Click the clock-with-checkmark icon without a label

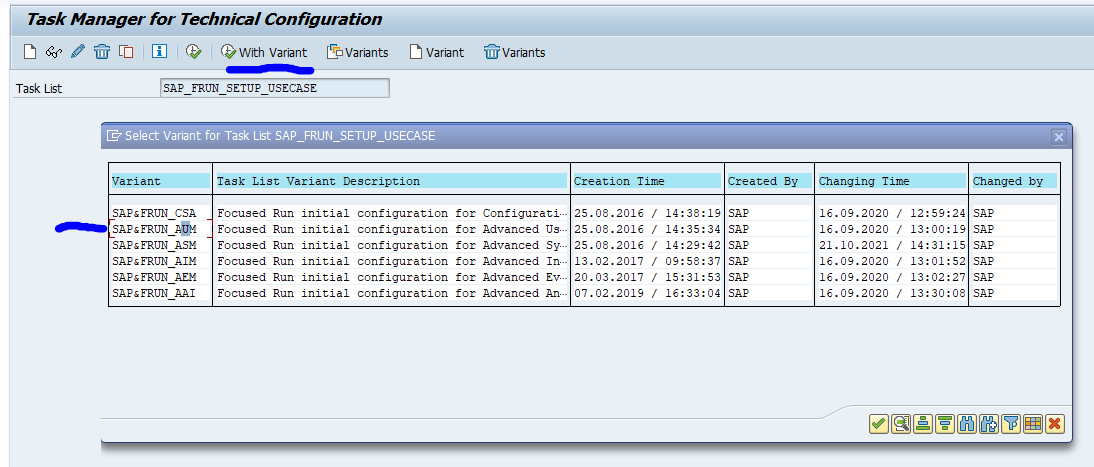(193, 52)
